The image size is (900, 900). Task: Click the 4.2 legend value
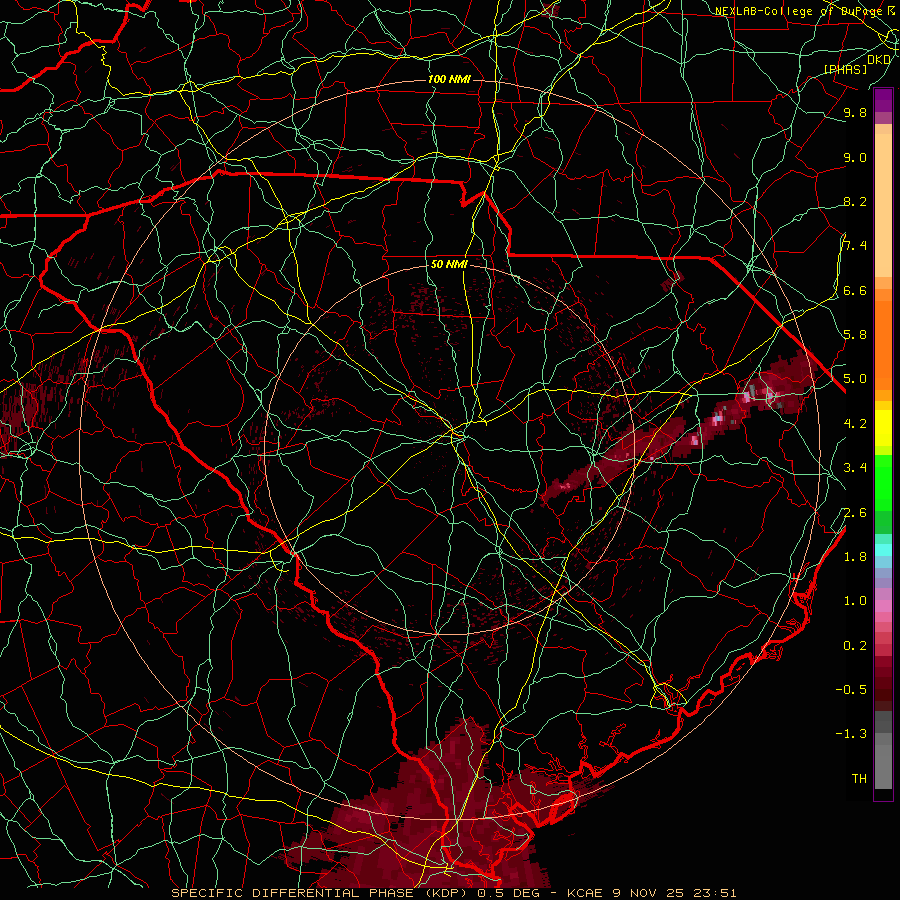click(855, 424)
